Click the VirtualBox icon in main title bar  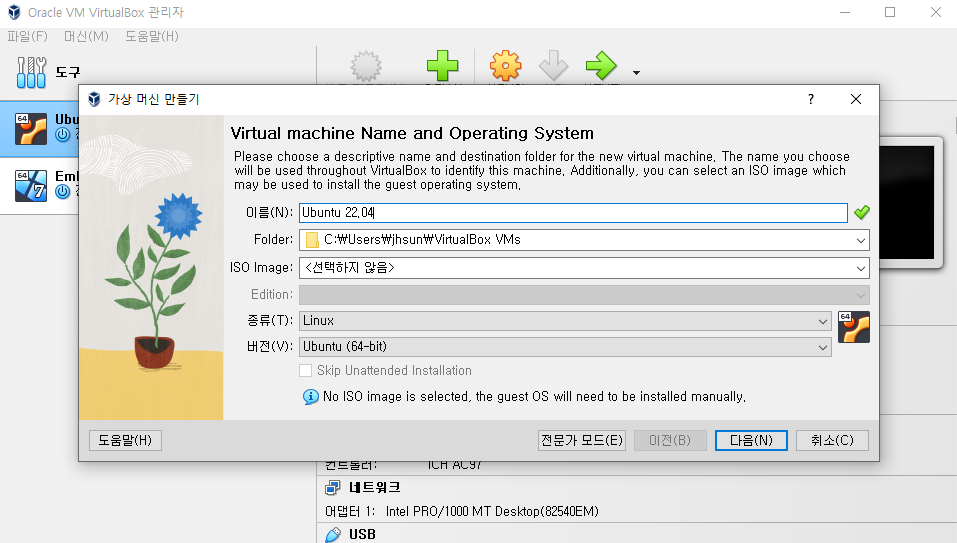[14, 12]
